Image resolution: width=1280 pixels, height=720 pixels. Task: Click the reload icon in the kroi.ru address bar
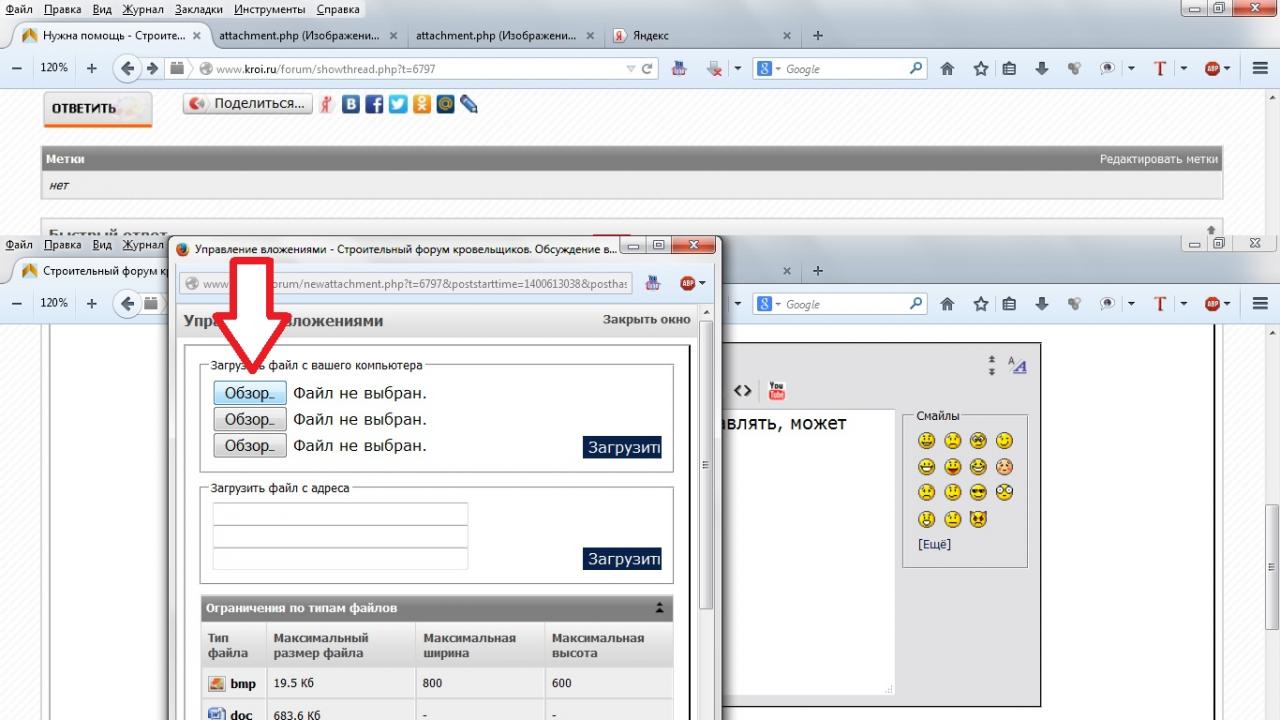click(647, 69)
